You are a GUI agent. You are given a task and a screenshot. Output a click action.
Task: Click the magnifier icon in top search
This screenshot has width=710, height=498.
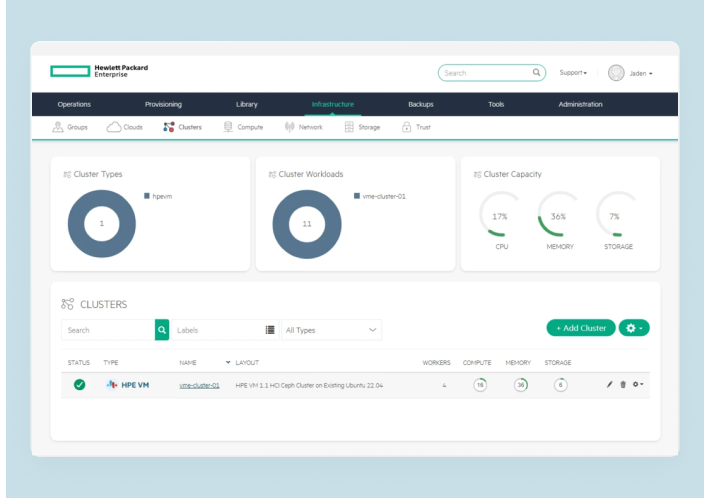point(536,72)
